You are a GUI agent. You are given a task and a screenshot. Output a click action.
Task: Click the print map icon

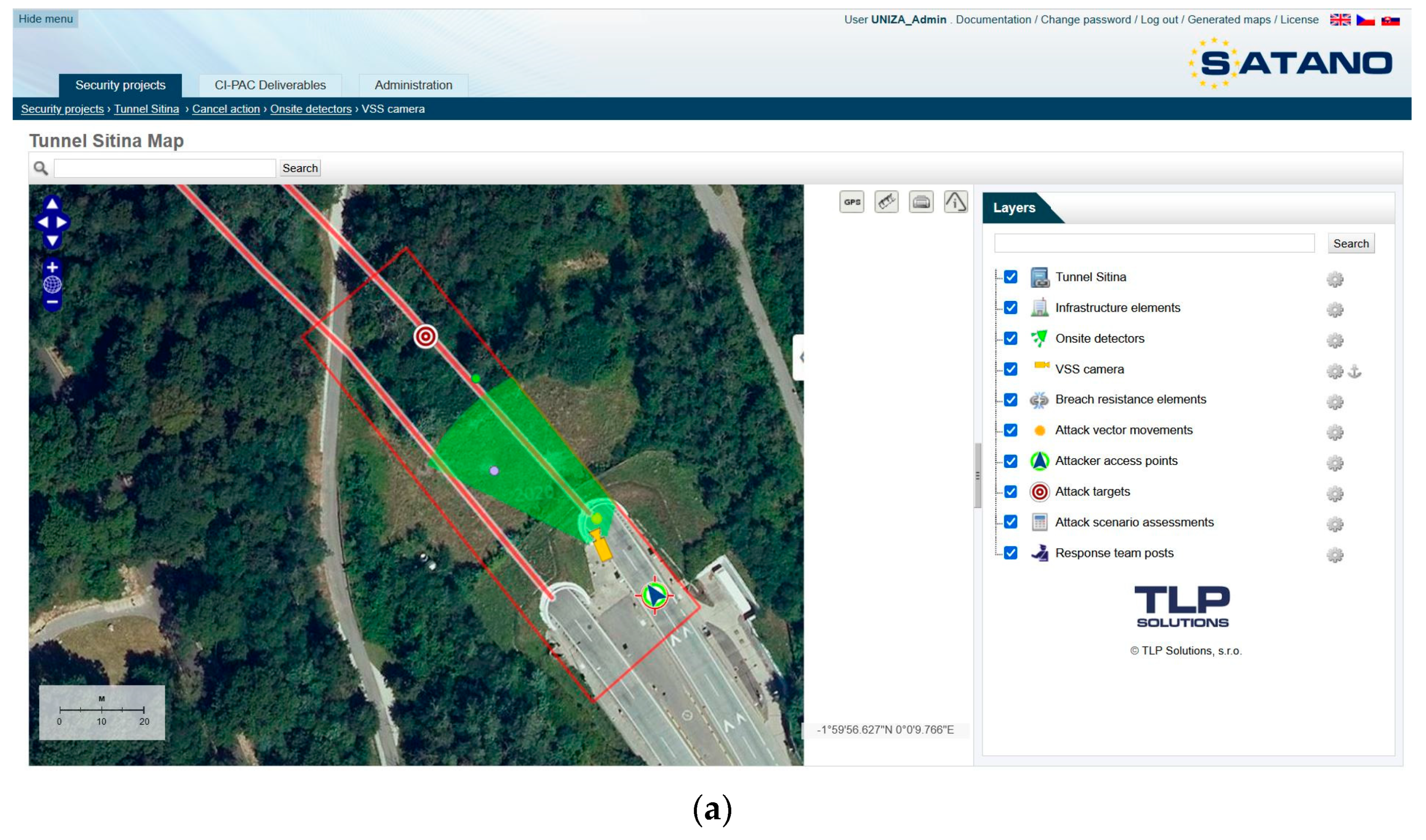click(921, 202)
